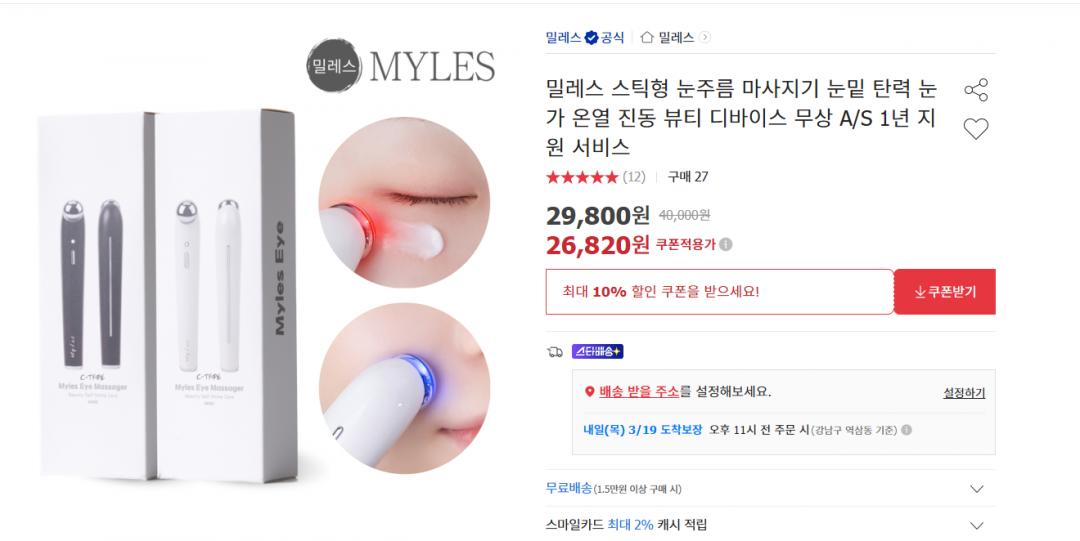Image resolution: width=1080 pixels, height=541 pixels.
Task: Click the 배송 받을 주소 link
Action: (x=638, y=391)
